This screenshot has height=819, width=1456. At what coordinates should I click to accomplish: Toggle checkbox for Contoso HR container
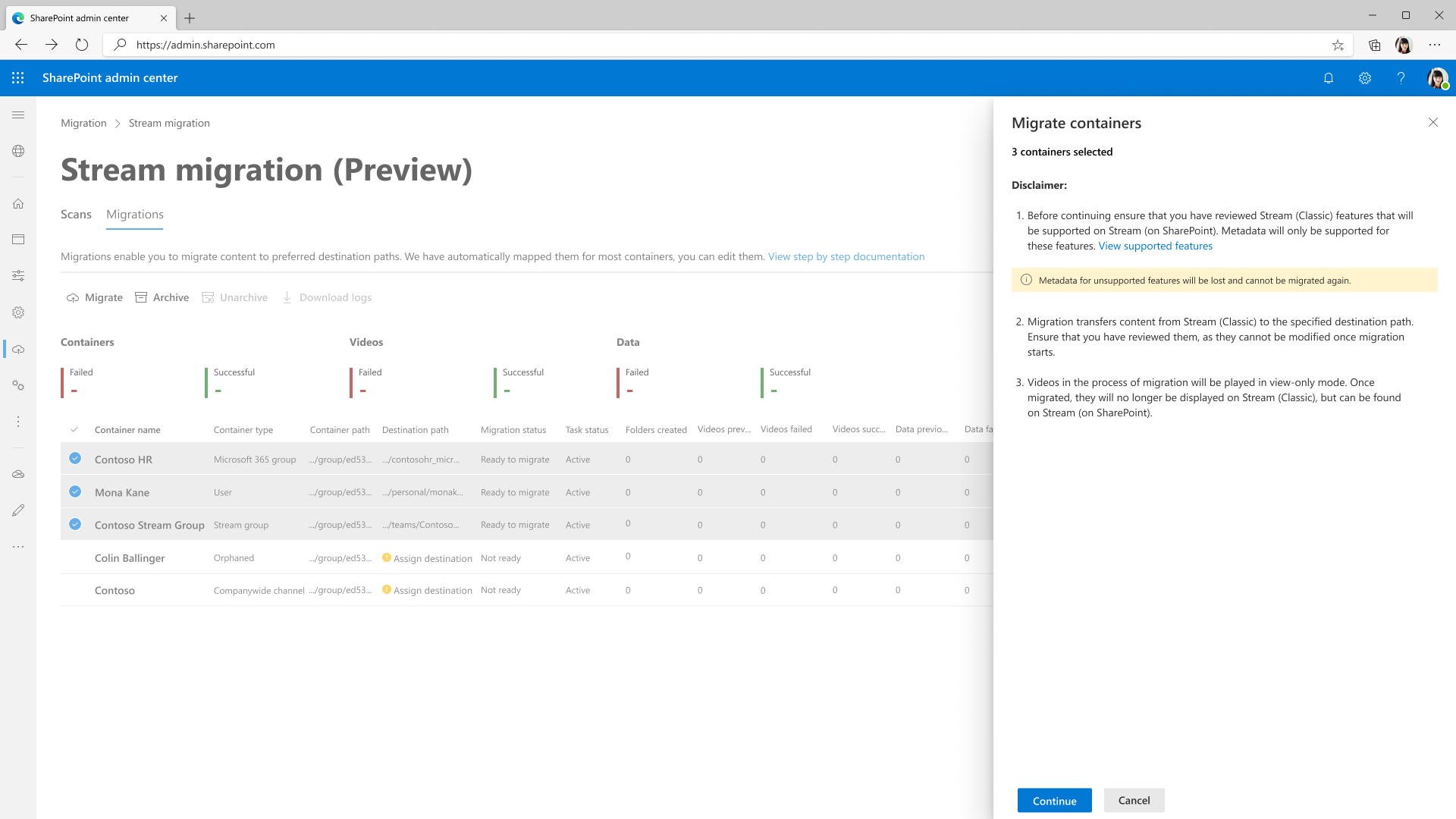(x=75, y=458)
